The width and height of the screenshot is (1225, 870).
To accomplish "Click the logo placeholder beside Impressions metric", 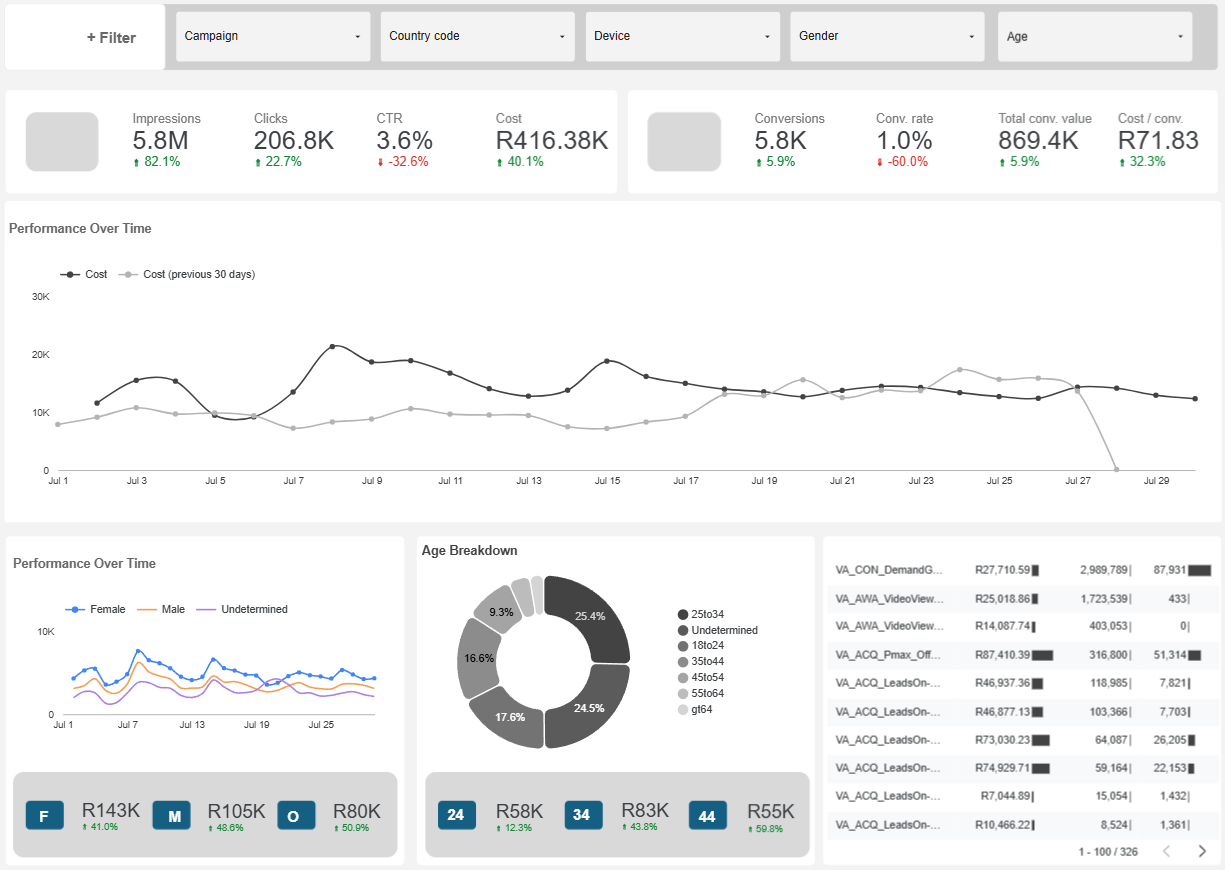I will tap(62, 141).
